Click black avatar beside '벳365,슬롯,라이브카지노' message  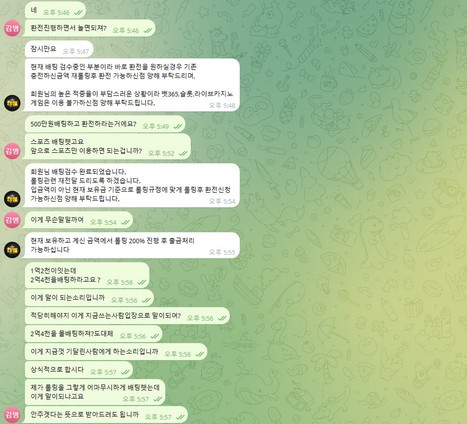(12, 103)
